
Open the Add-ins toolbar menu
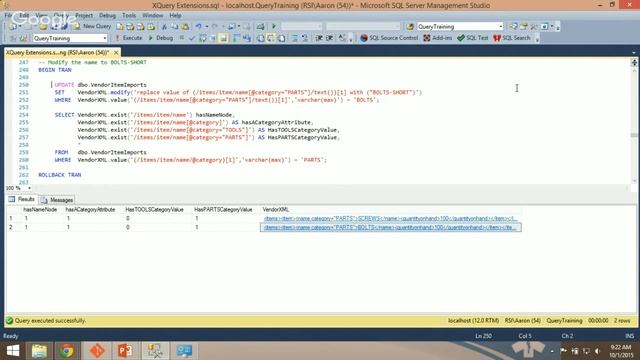tap(438, 38)
